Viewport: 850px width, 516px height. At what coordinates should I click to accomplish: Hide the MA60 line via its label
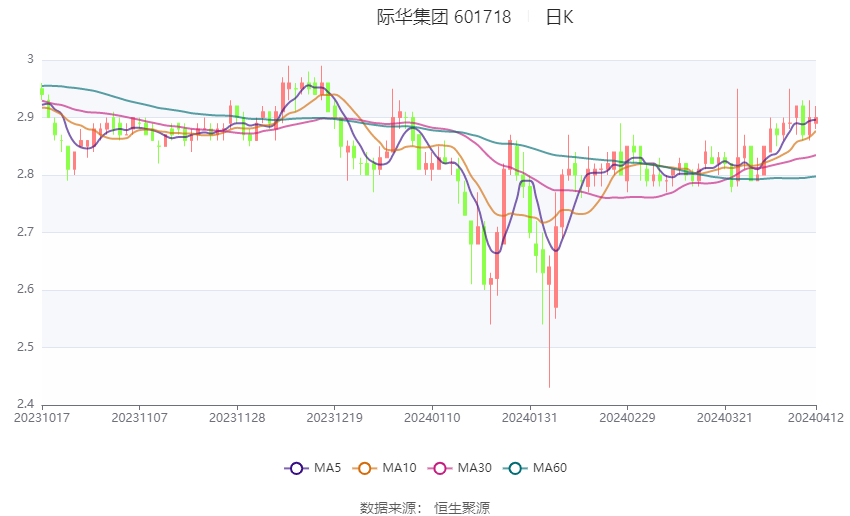550,468
